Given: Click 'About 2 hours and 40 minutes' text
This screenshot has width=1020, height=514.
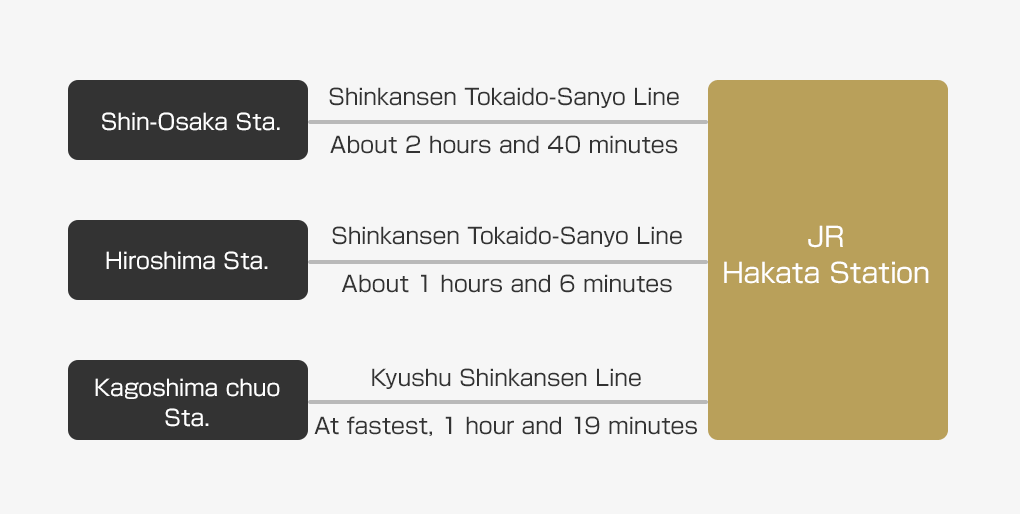Looking at the screenshot, I should 504,144.
